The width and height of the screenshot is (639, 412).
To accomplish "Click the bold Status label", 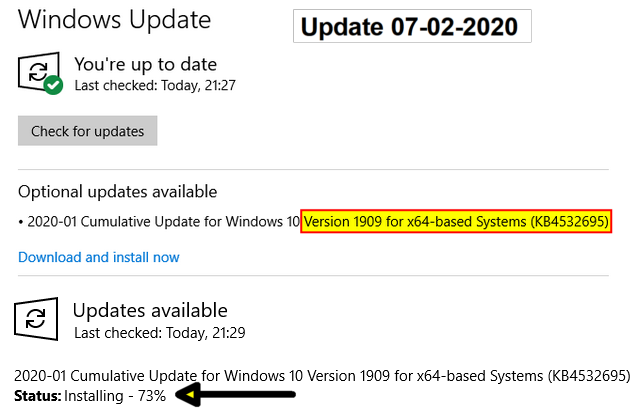I will 37,396.
